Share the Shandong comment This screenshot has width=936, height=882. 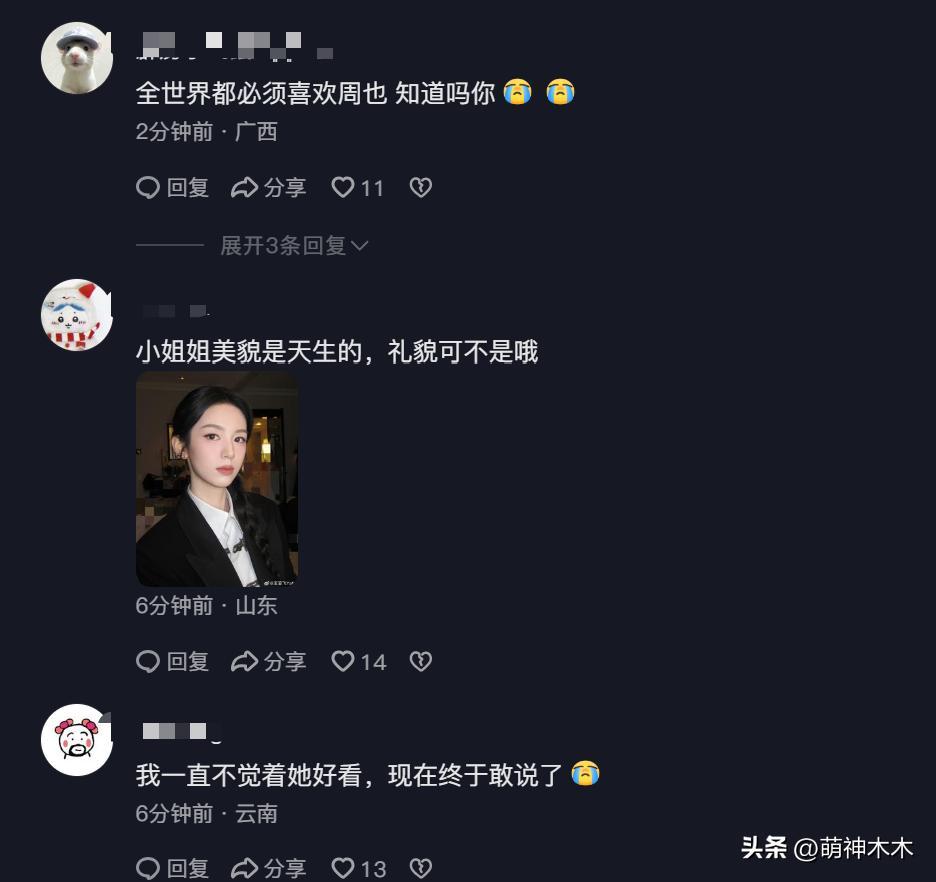(269, 661)
